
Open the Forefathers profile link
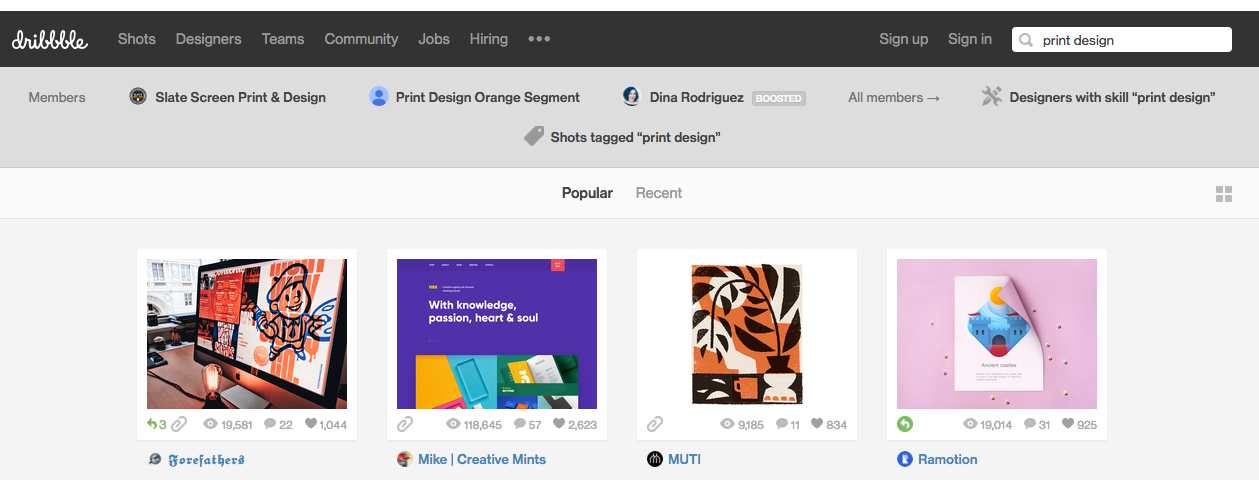point(206,460)
